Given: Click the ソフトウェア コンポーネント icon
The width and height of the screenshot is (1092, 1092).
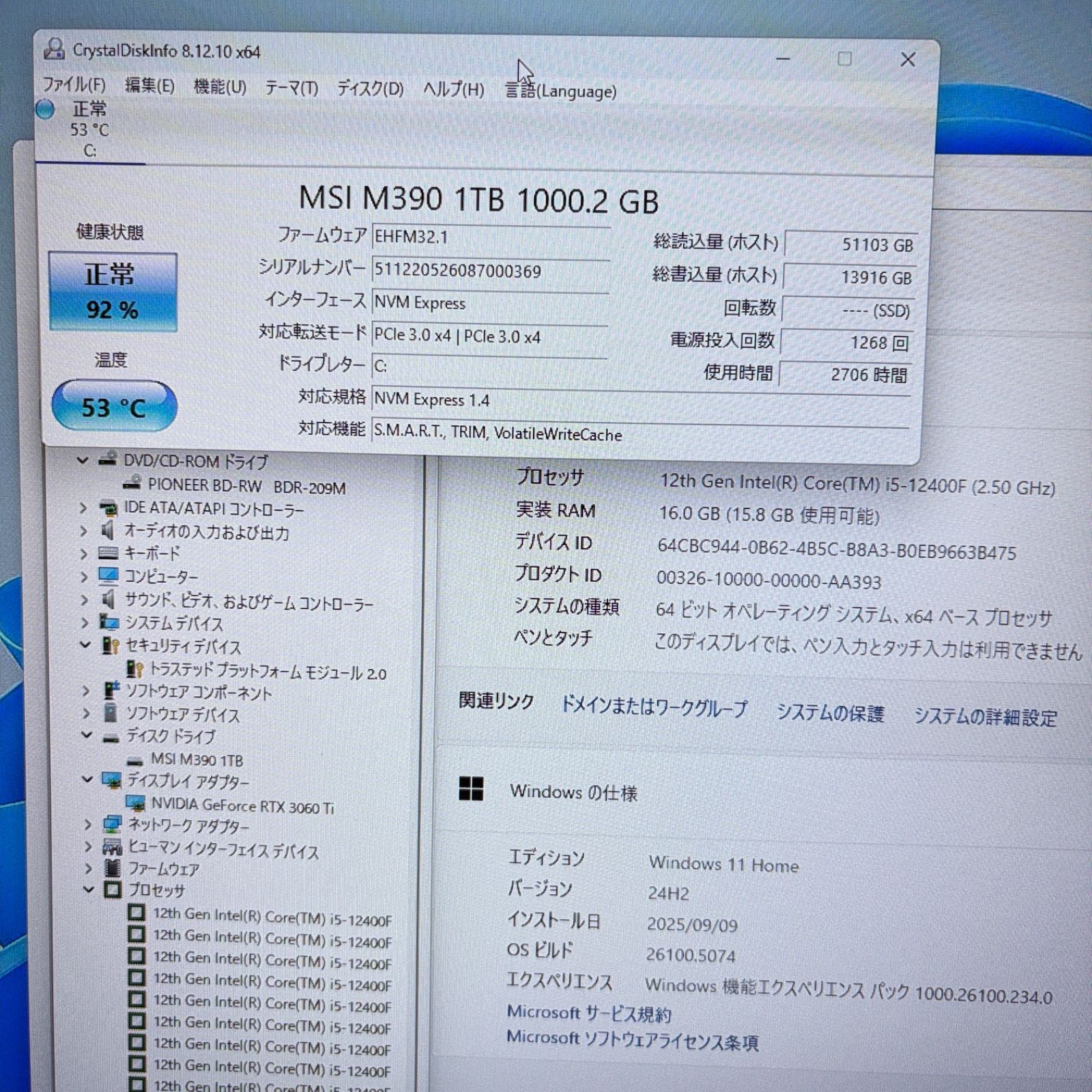Looking at the screenshot, I should point(111,690).
